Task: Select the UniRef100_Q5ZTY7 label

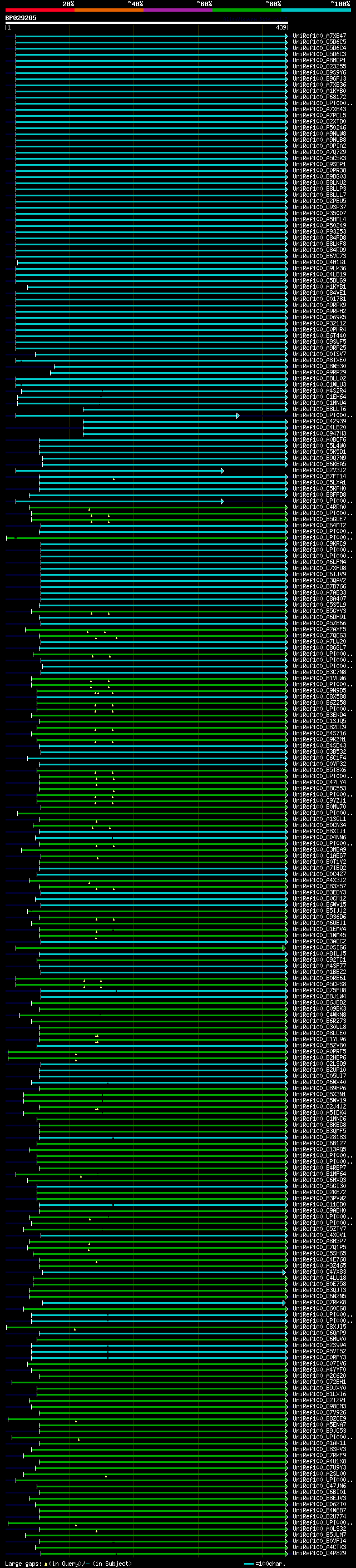Action: pyautogui.click(x=319, y=1229)
